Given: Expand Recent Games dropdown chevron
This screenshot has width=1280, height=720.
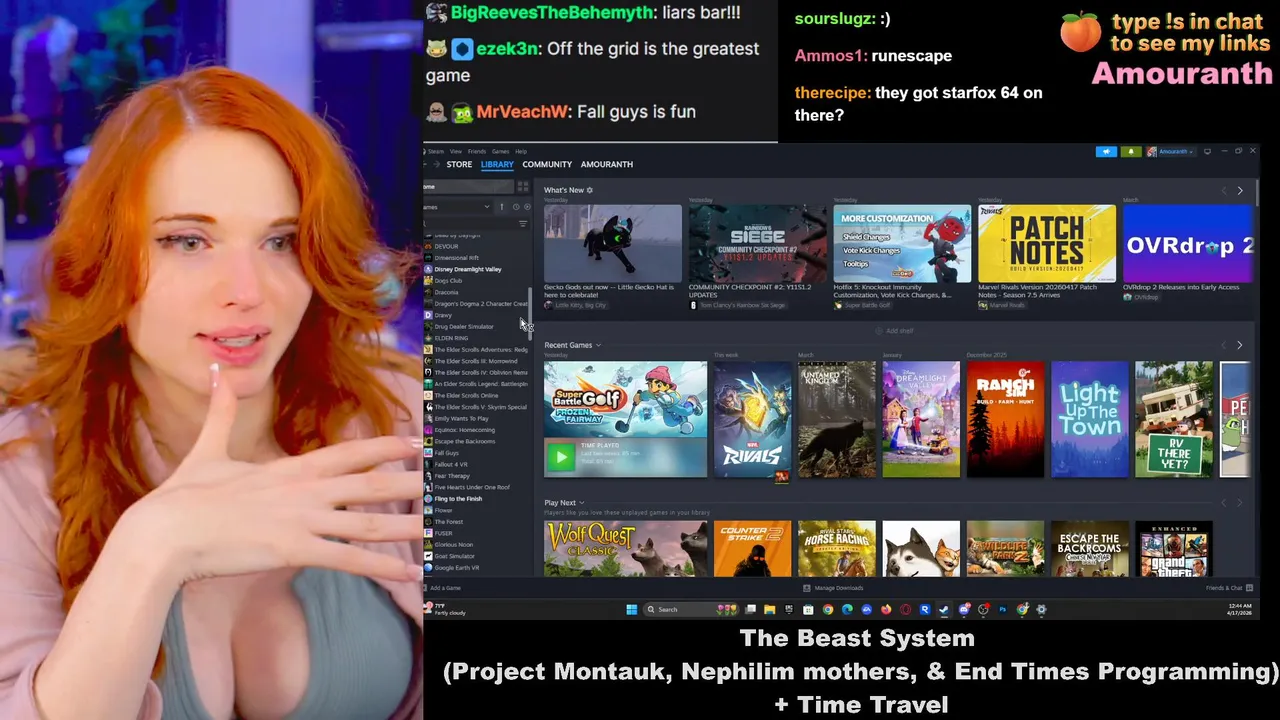Looking at the screenshot, I should [598, 345].
